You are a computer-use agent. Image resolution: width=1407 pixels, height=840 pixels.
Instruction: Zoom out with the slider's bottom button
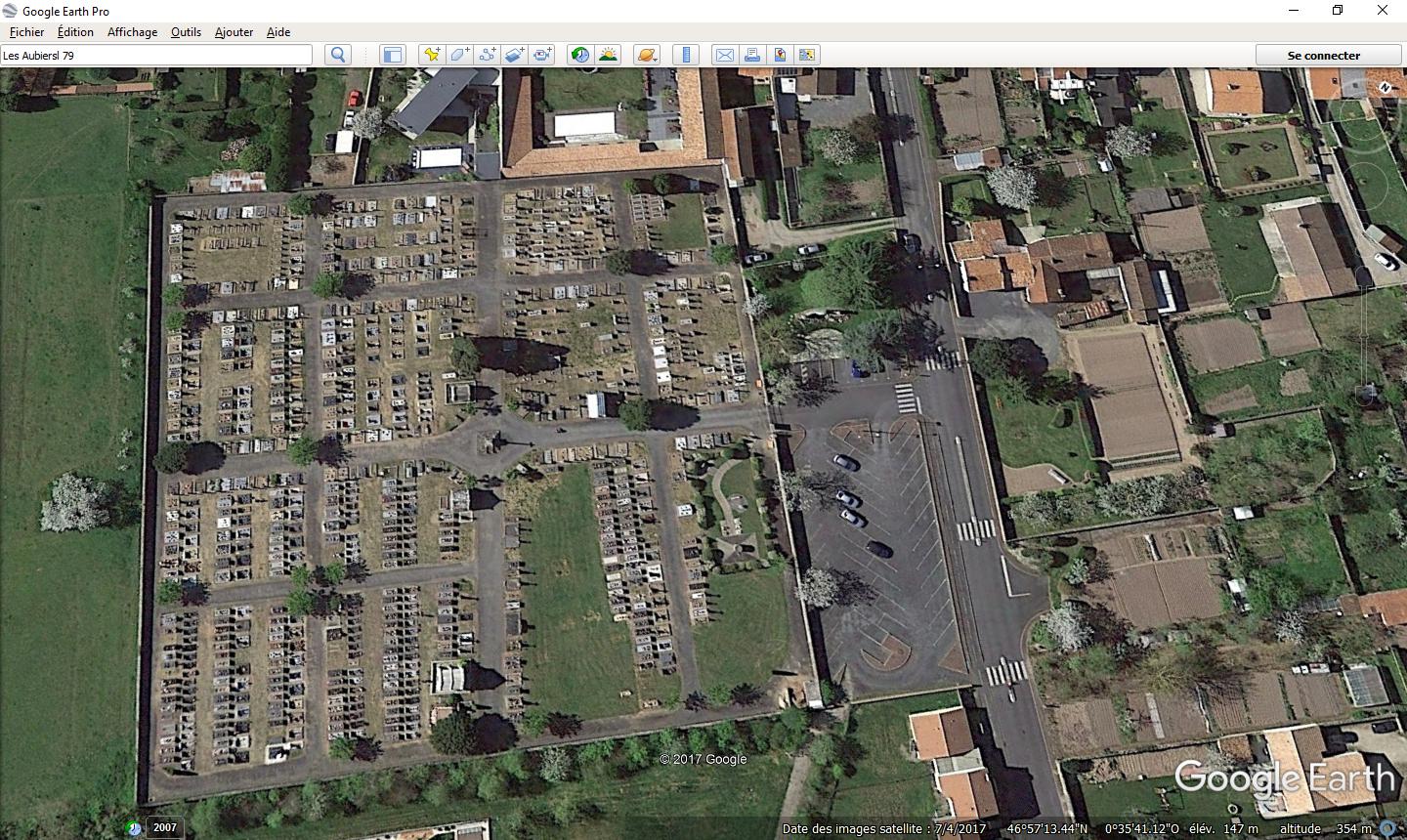point(1365,395)
